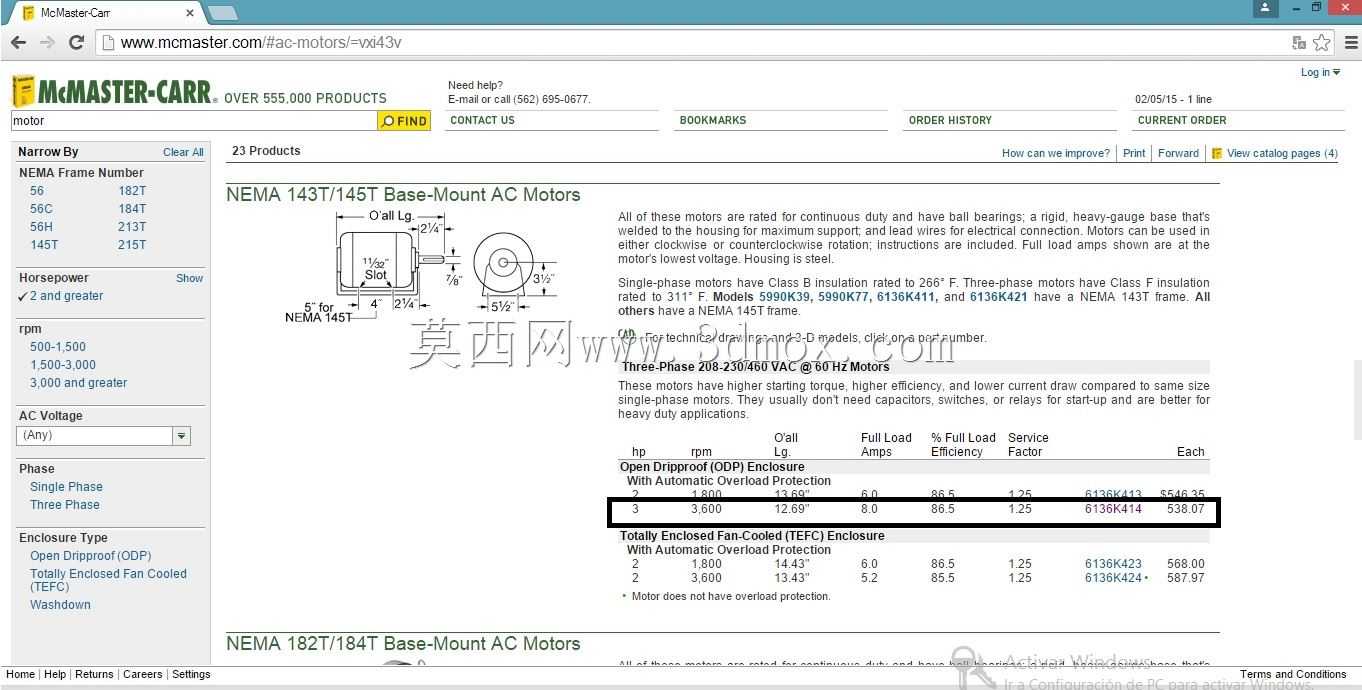
Task: Filter by NEMA frame 184T
Action: tap(132, 209)
